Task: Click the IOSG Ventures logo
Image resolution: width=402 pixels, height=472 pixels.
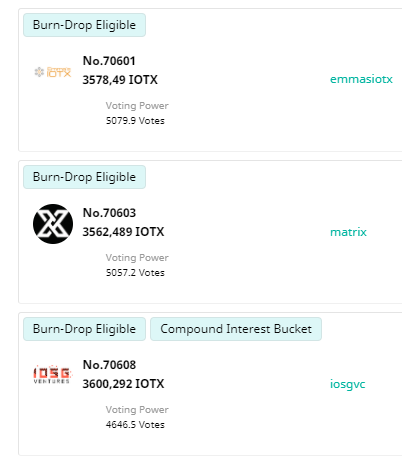Action: 52,374
